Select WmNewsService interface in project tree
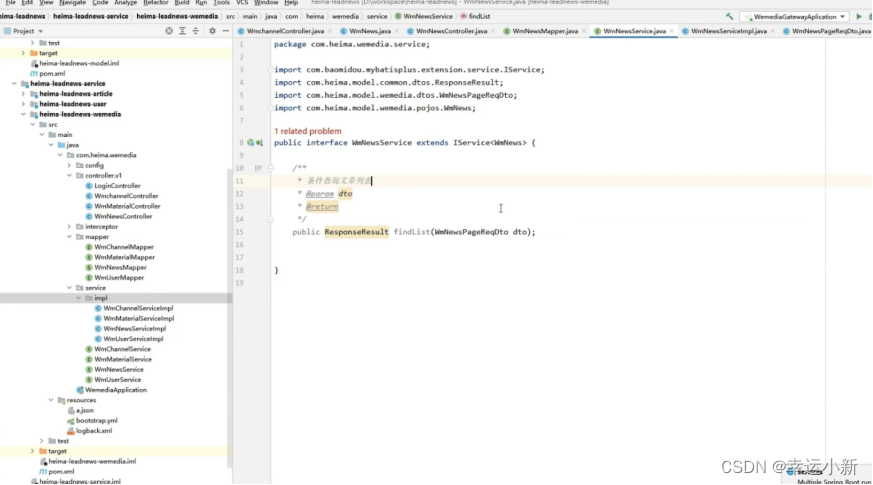 [x=119, y=370]
